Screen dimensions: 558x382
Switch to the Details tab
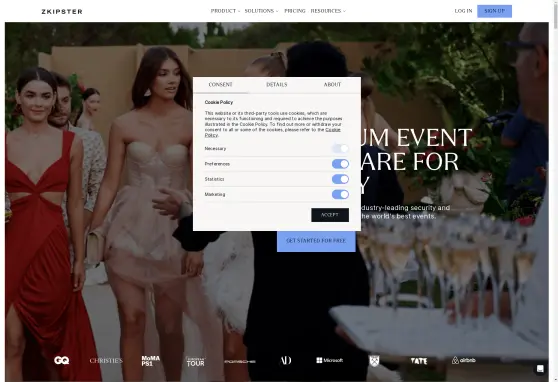(x=277, y=85)
